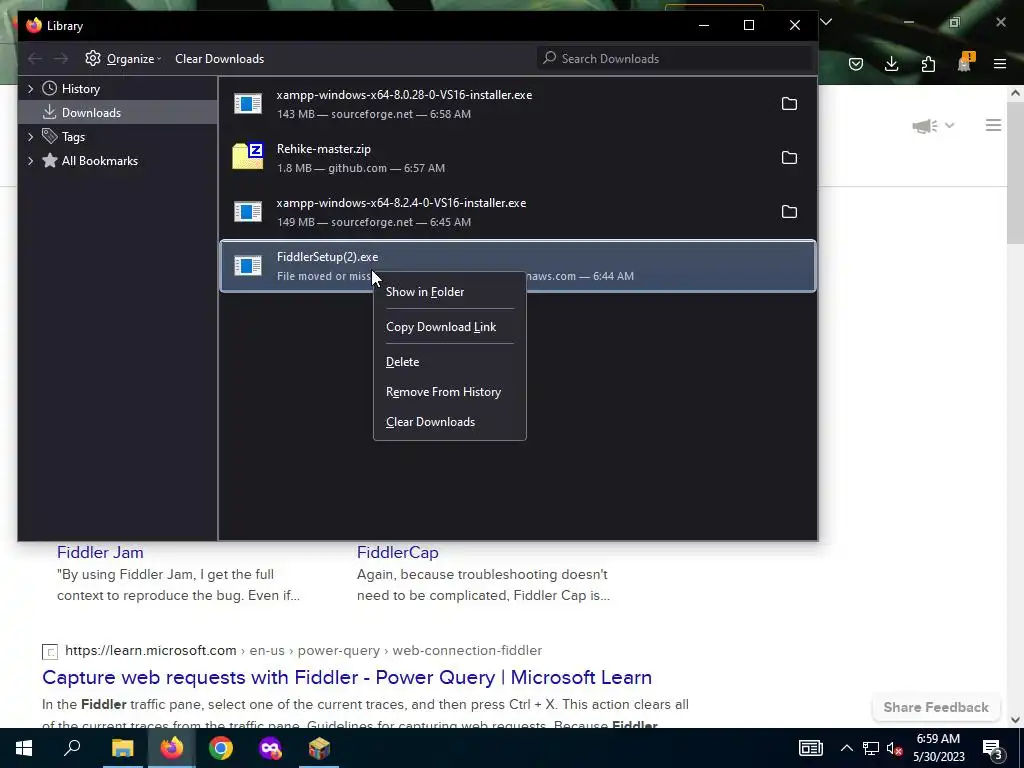Image resolution: width=1024 pixels, height=768 pixels.
Task: Open File Explorer from taskbar
Action: [x=122, y=748]
